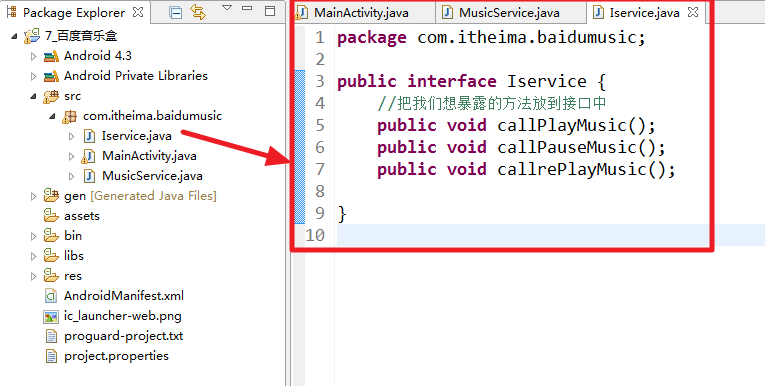
Task: Click ic_launcher-web.png image icon
Action: [51, 316]
